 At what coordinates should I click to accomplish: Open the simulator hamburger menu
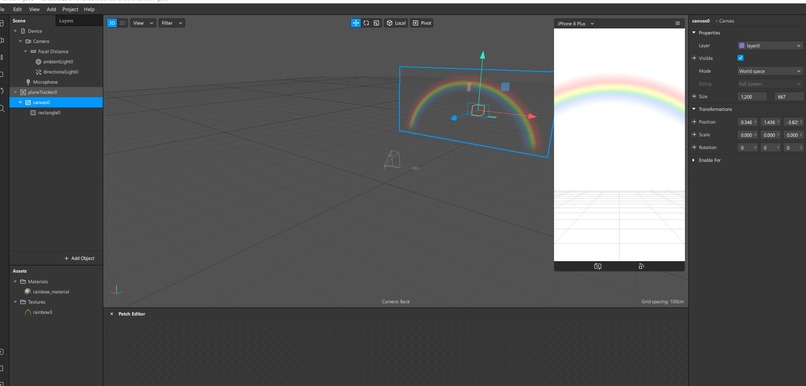(x=677, y=24)
